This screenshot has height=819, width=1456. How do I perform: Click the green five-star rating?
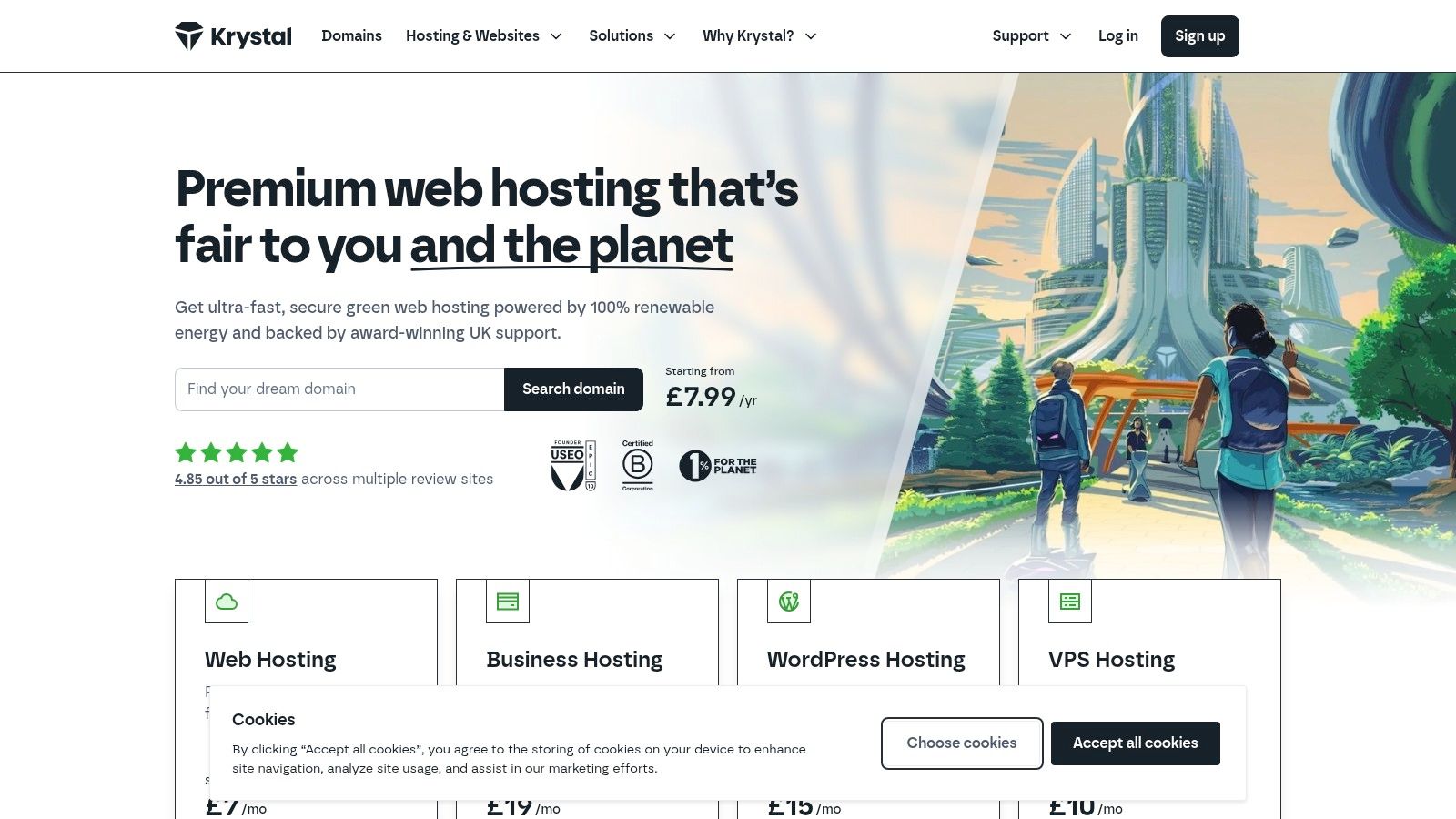pos(237,452)
